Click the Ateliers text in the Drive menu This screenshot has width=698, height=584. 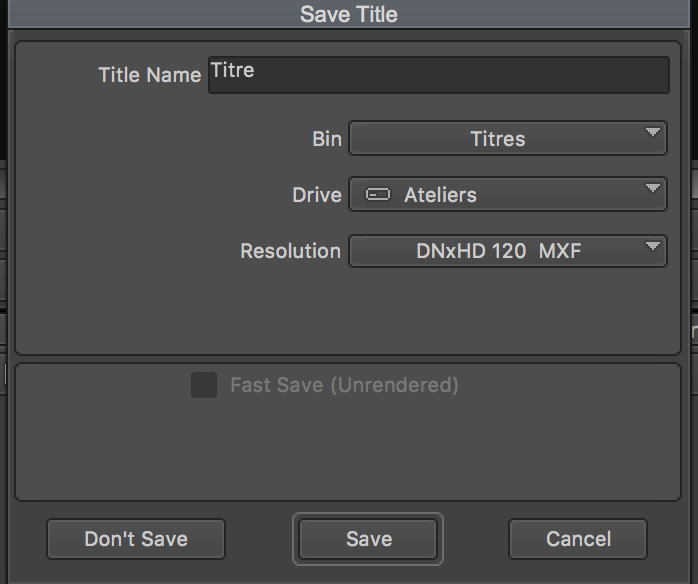[x=440, y=195]
